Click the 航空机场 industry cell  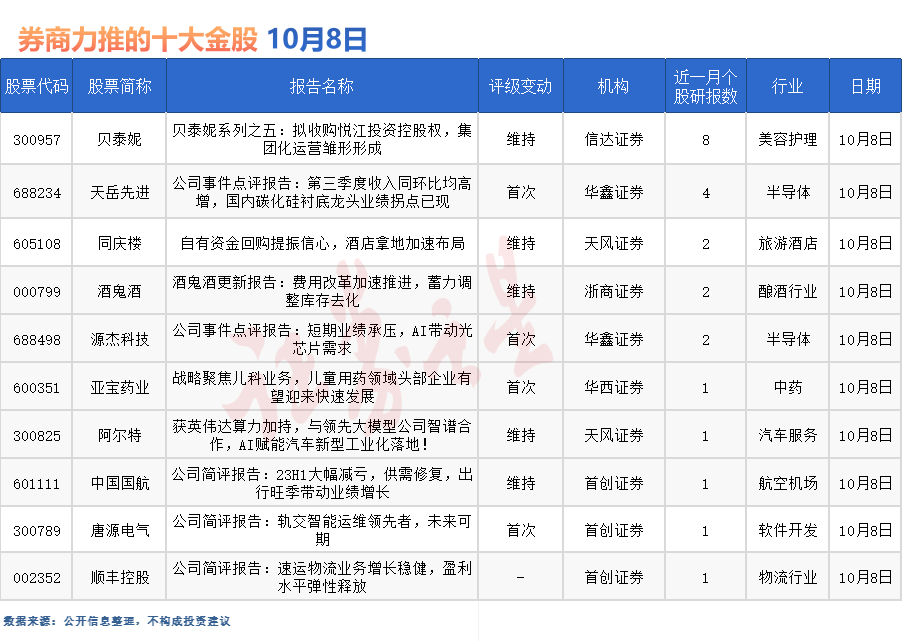(x=788, y=483)
